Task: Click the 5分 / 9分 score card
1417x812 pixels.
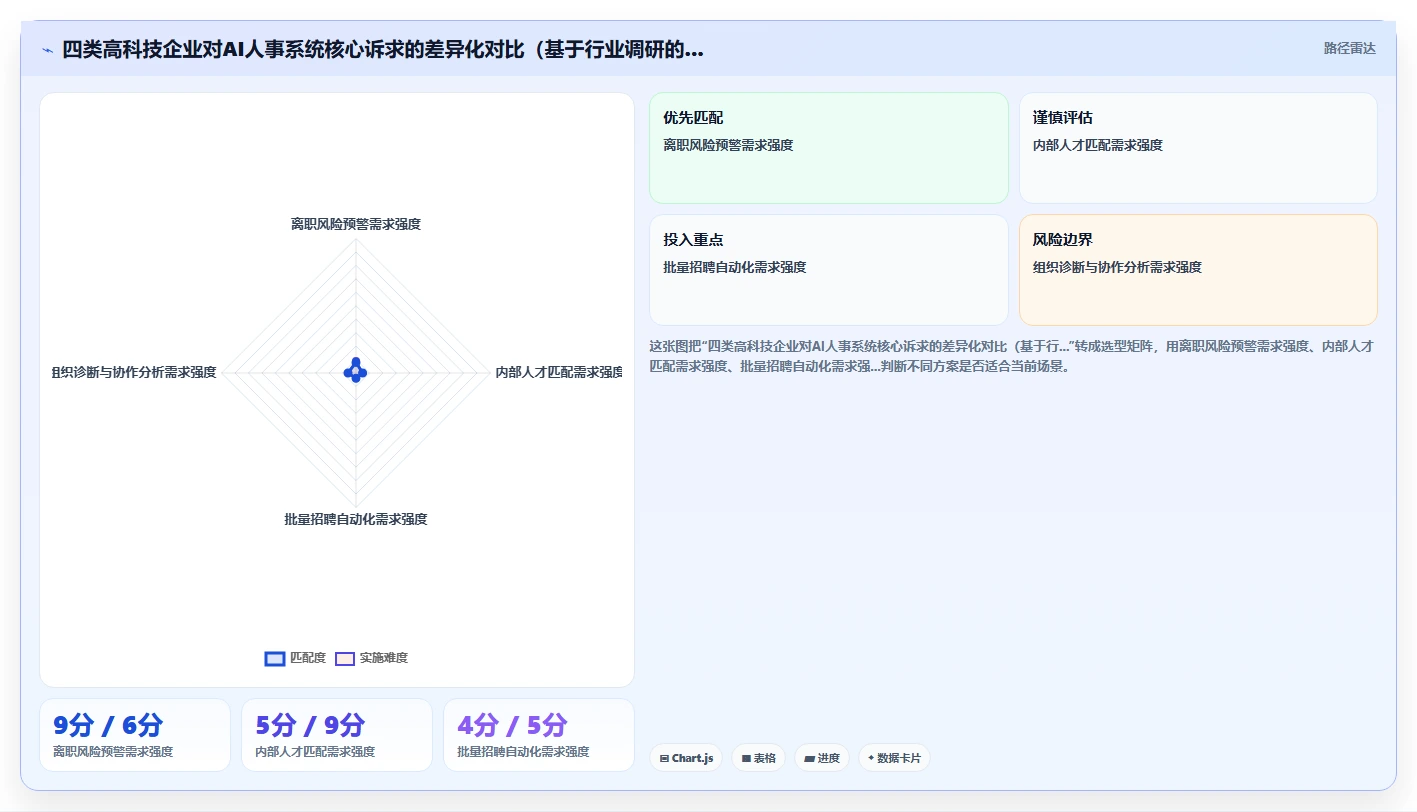Action: click(x=337, y=735)
